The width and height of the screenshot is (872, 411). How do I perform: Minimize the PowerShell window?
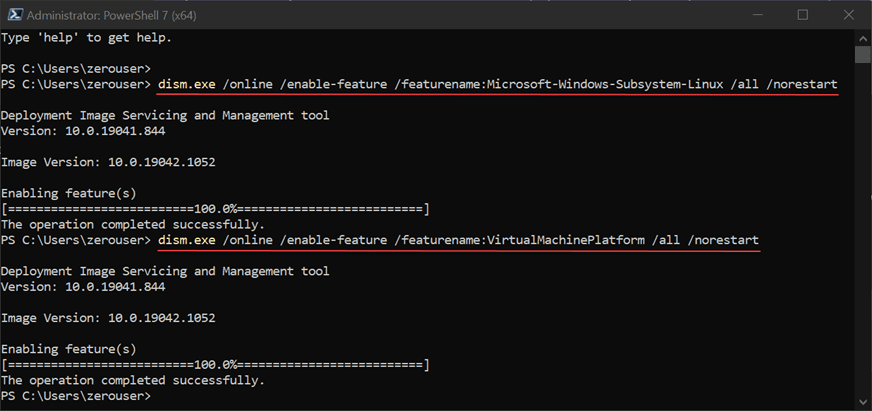tap(757, 15)
